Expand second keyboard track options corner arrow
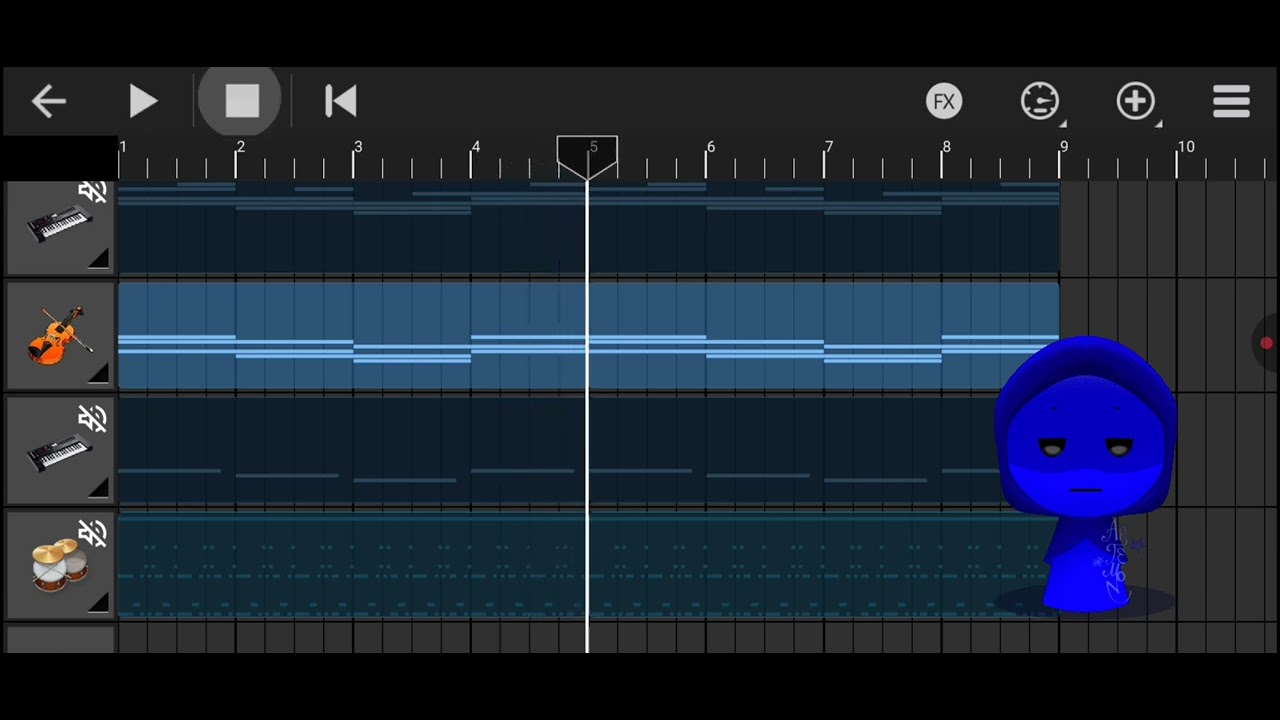The width and height of the screenshot is (1280, 720). [98, 488]
